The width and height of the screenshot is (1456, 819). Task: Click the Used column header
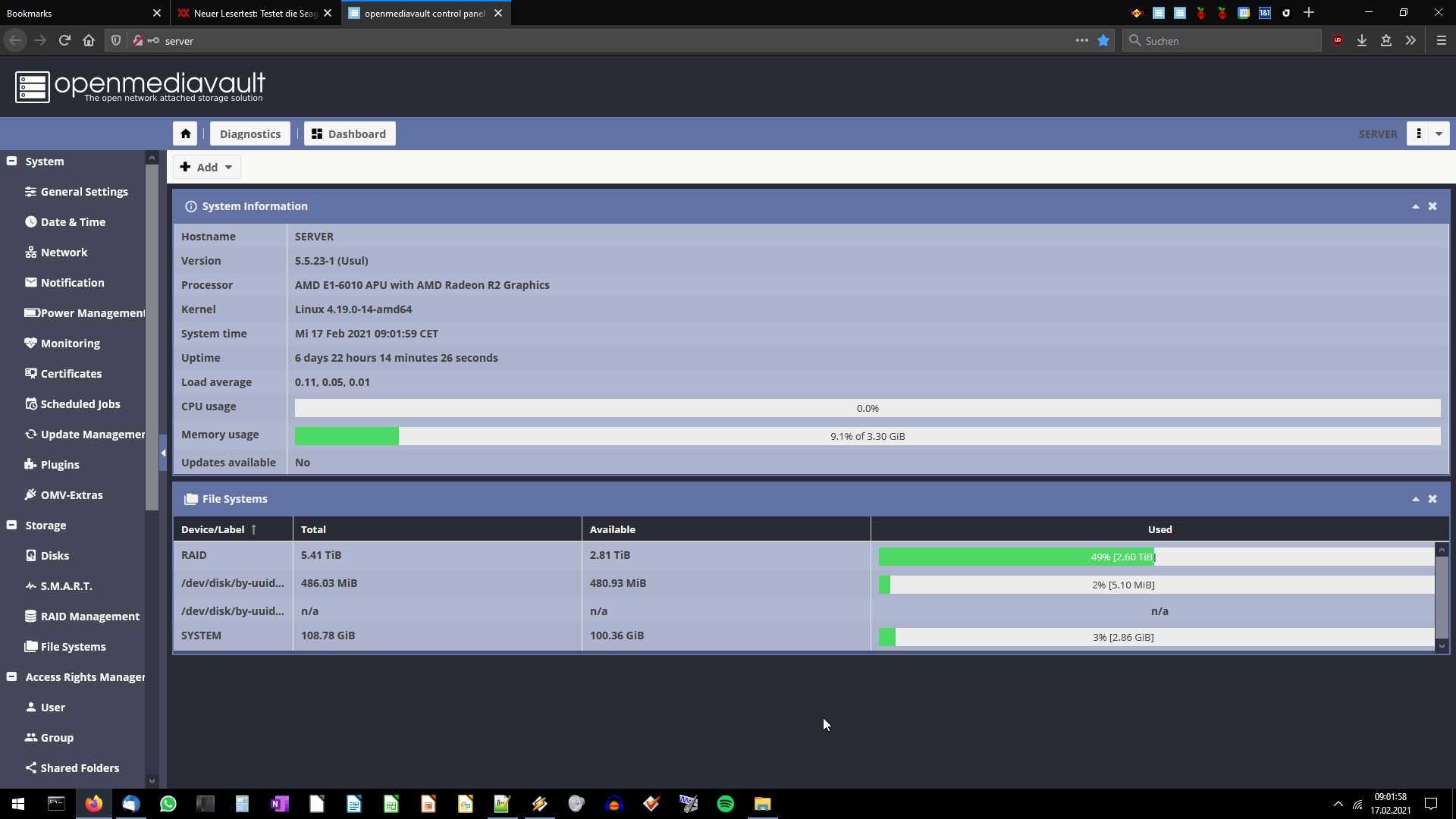point(1159,529)
